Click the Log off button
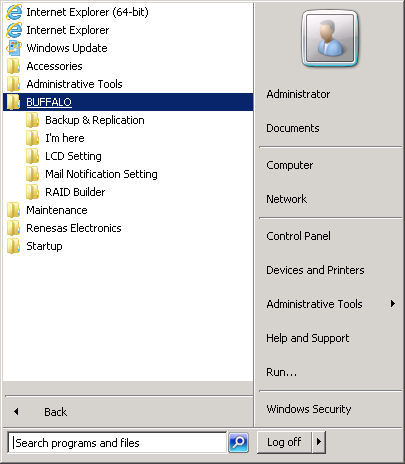 [284, 442]
